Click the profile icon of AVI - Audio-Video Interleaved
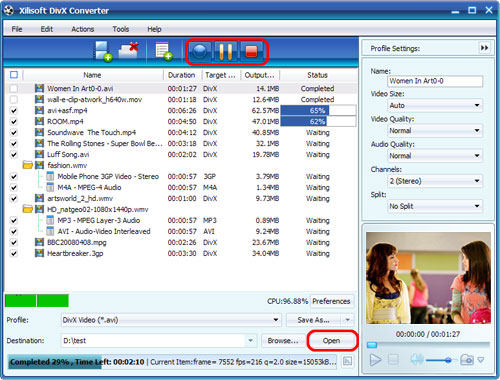Screen dimensions: 500x380 click(x=50, y=231)
